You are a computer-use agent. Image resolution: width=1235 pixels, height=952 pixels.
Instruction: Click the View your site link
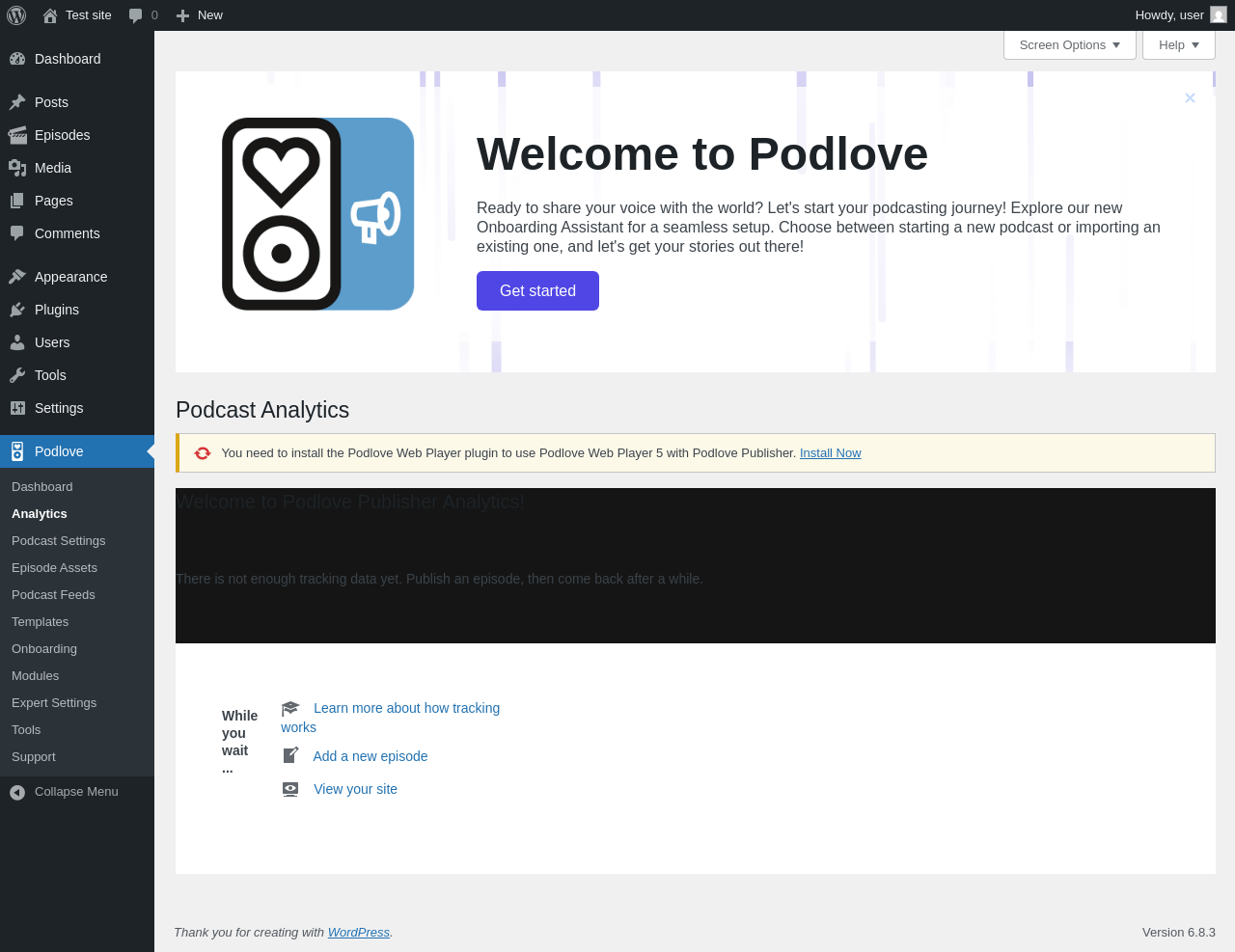(355, 789)
